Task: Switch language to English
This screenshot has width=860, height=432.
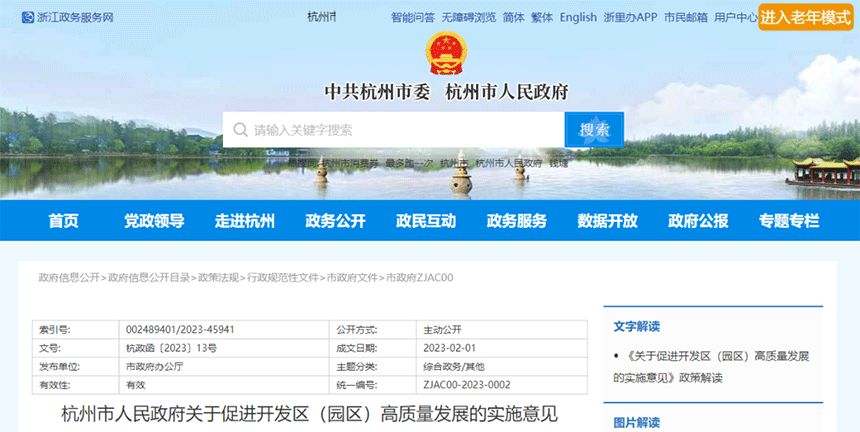Action: click(x=578, y=17)
